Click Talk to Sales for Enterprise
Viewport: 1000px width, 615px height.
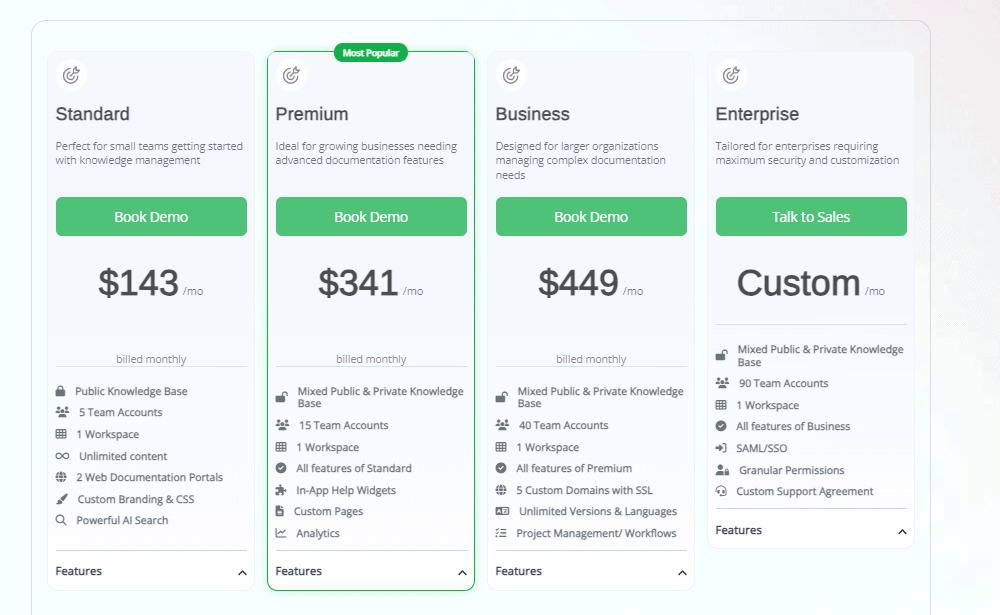click(x=811, y=216)
